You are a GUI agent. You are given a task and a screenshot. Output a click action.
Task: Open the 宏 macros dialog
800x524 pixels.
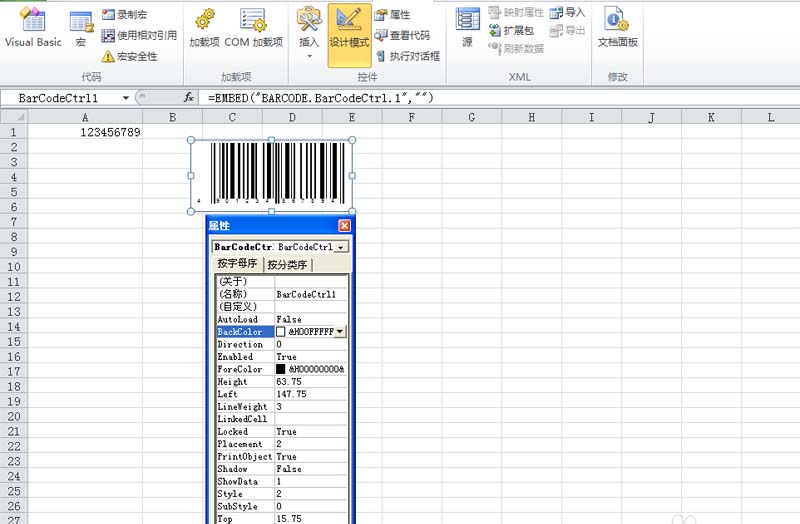pos(81,28)
